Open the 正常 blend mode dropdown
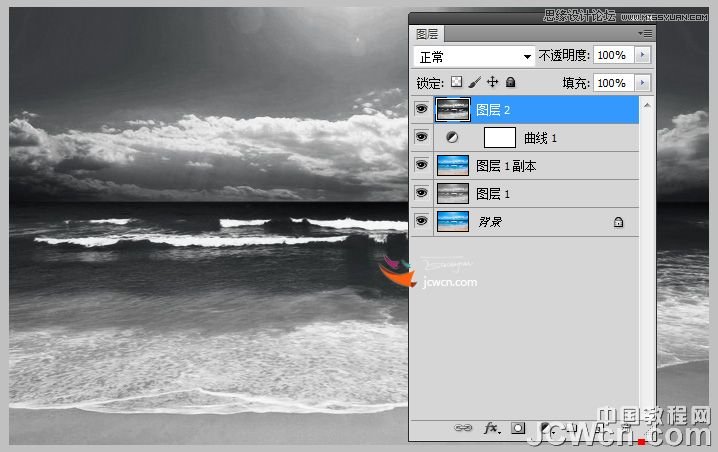Viewport: 718px width, 452px height. point(474,57)
